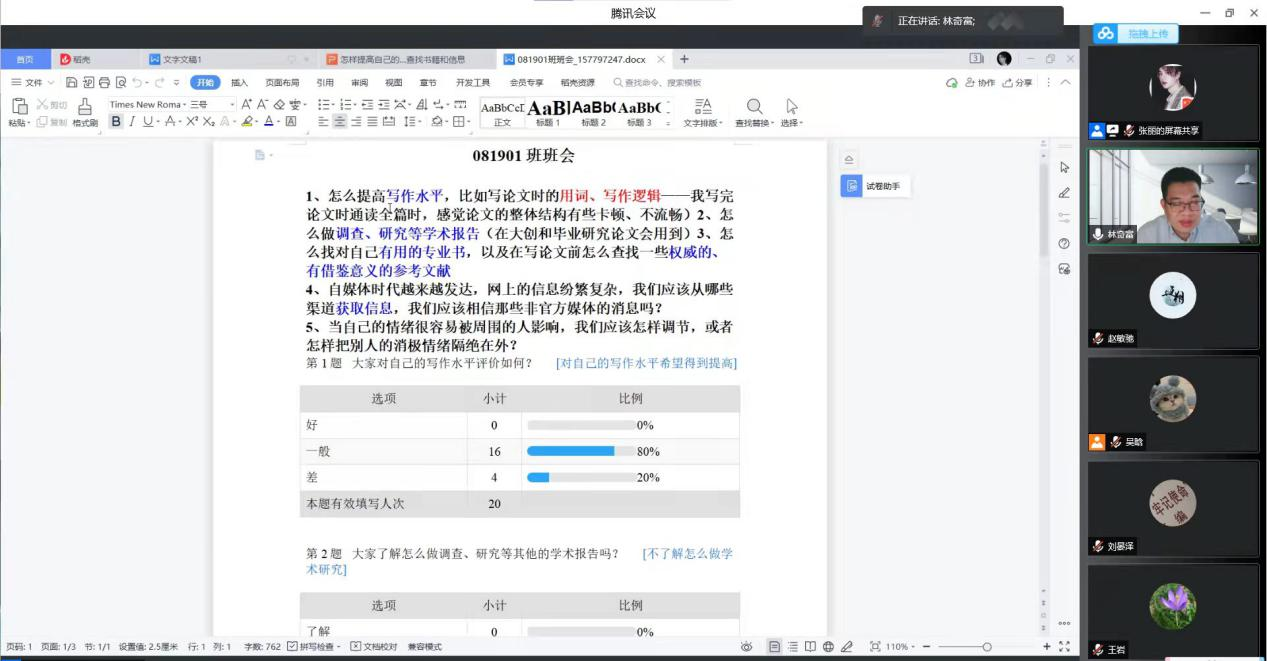1267x661 pixels.
Task: Open the Times New Roman font dropdown
Action: click(146, 104)
